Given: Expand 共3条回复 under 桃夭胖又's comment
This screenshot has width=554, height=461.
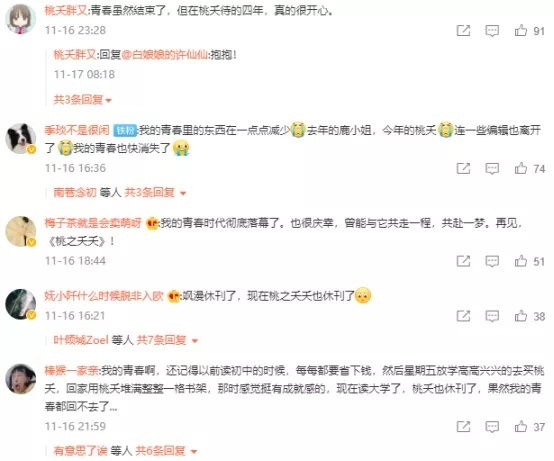Looking at the screenshot, I should tap(82, 100).
